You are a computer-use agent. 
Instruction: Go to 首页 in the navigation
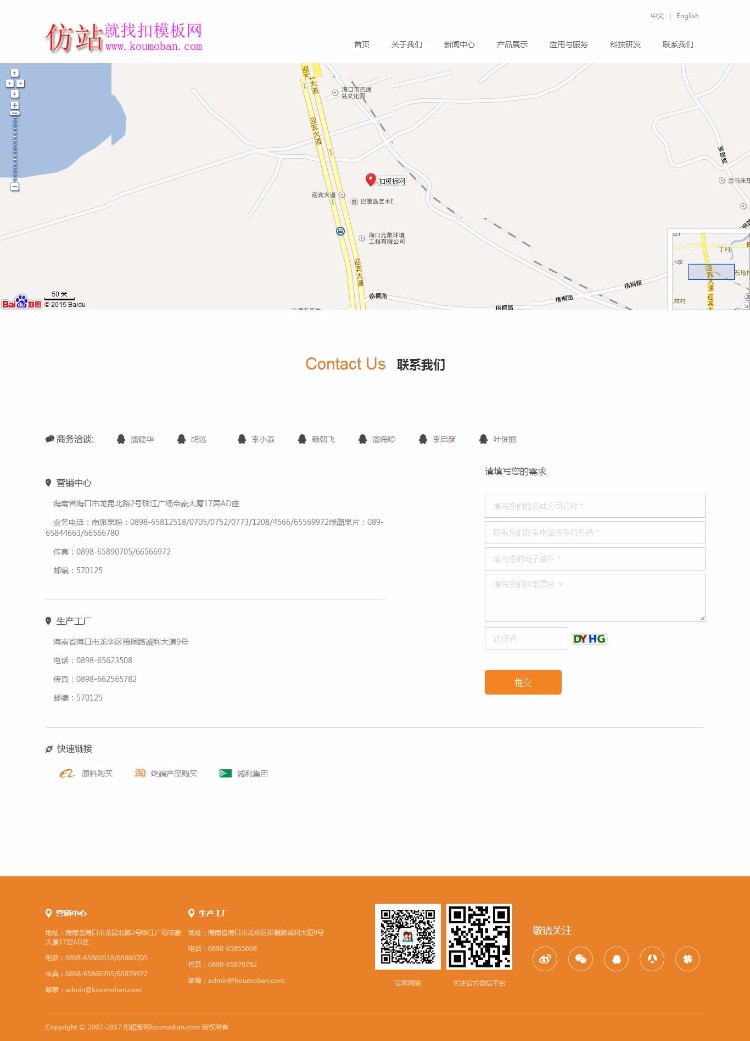click(362, 44)
